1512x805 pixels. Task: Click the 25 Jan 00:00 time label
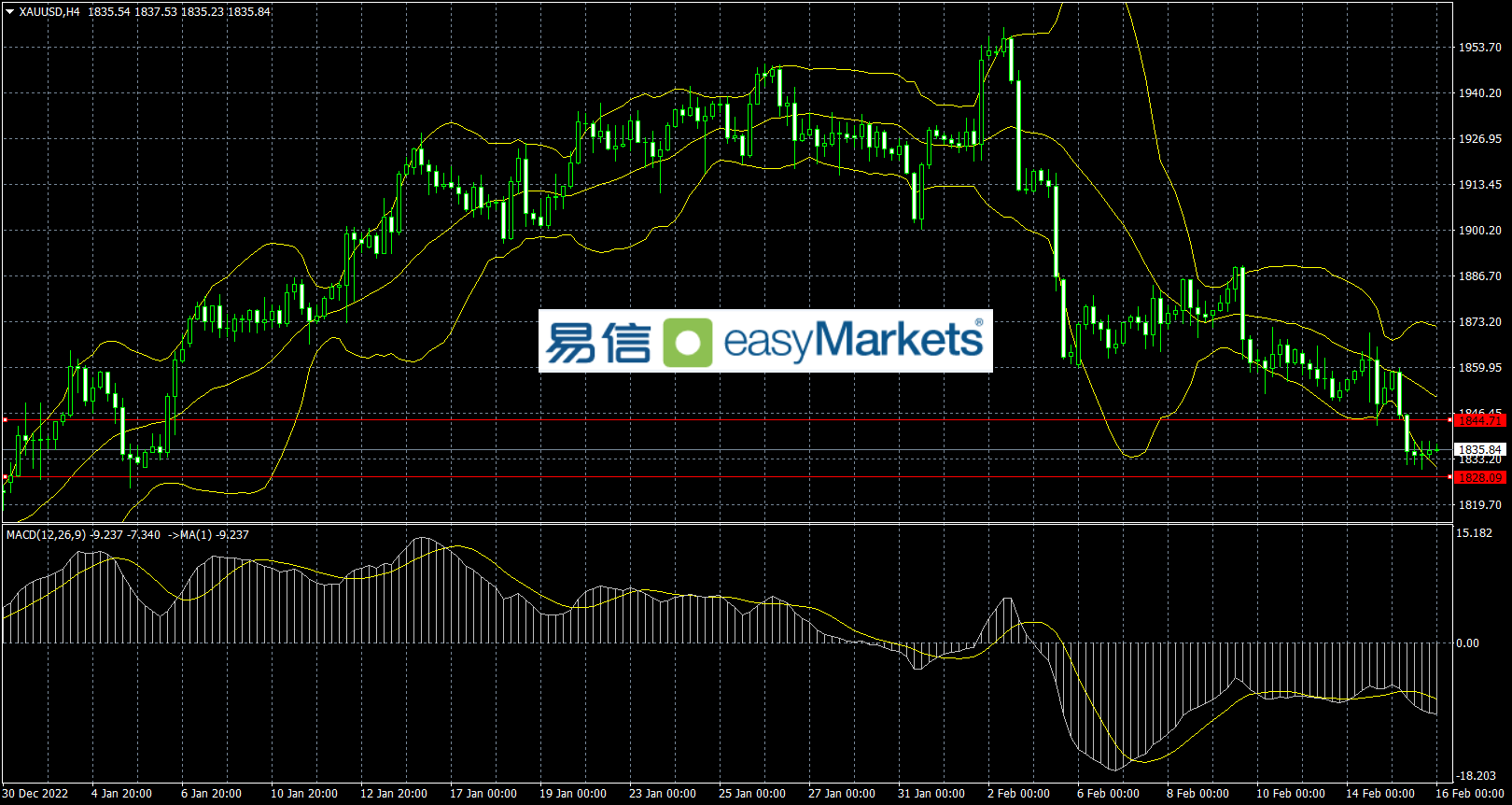[x=752, y=794]
